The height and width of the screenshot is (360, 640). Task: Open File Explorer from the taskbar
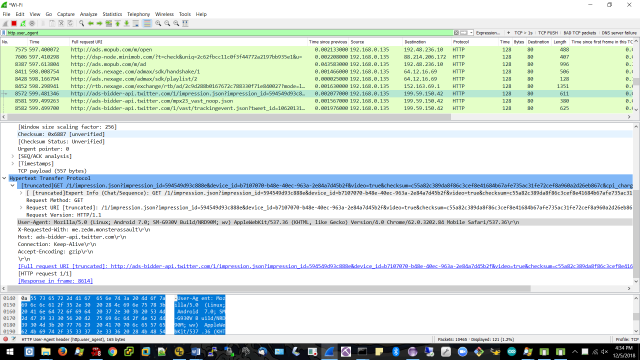(46, 352)
